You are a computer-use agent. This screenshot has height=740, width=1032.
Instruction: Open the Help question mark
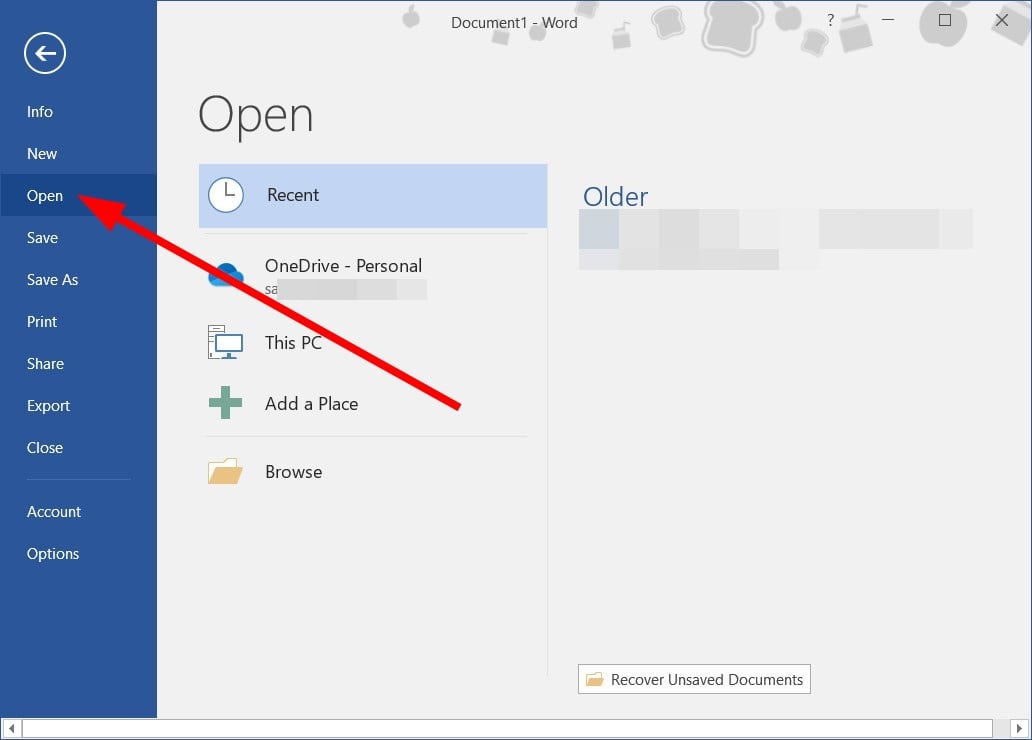[831, 20]
